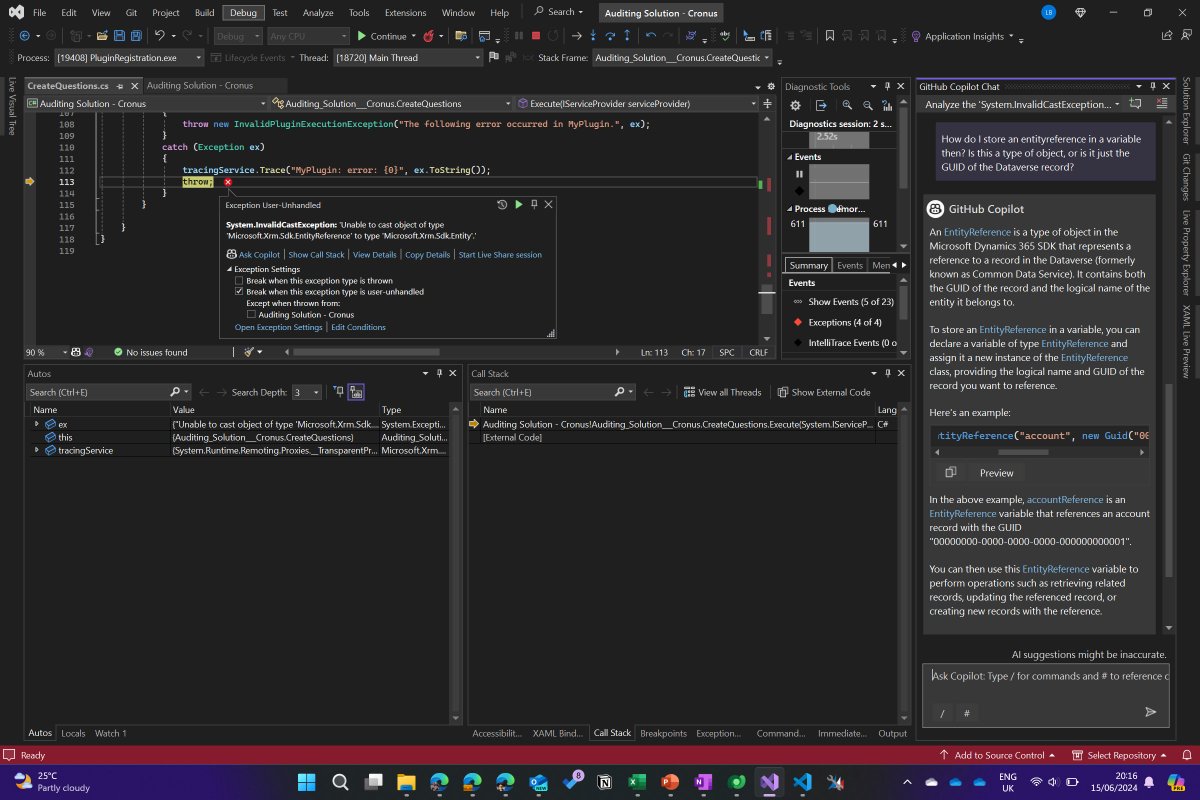The image size is (1200, 800).
Task: Check the 'Auditing Solution - Cronus' exception checkbox
Action: point(251,314)
